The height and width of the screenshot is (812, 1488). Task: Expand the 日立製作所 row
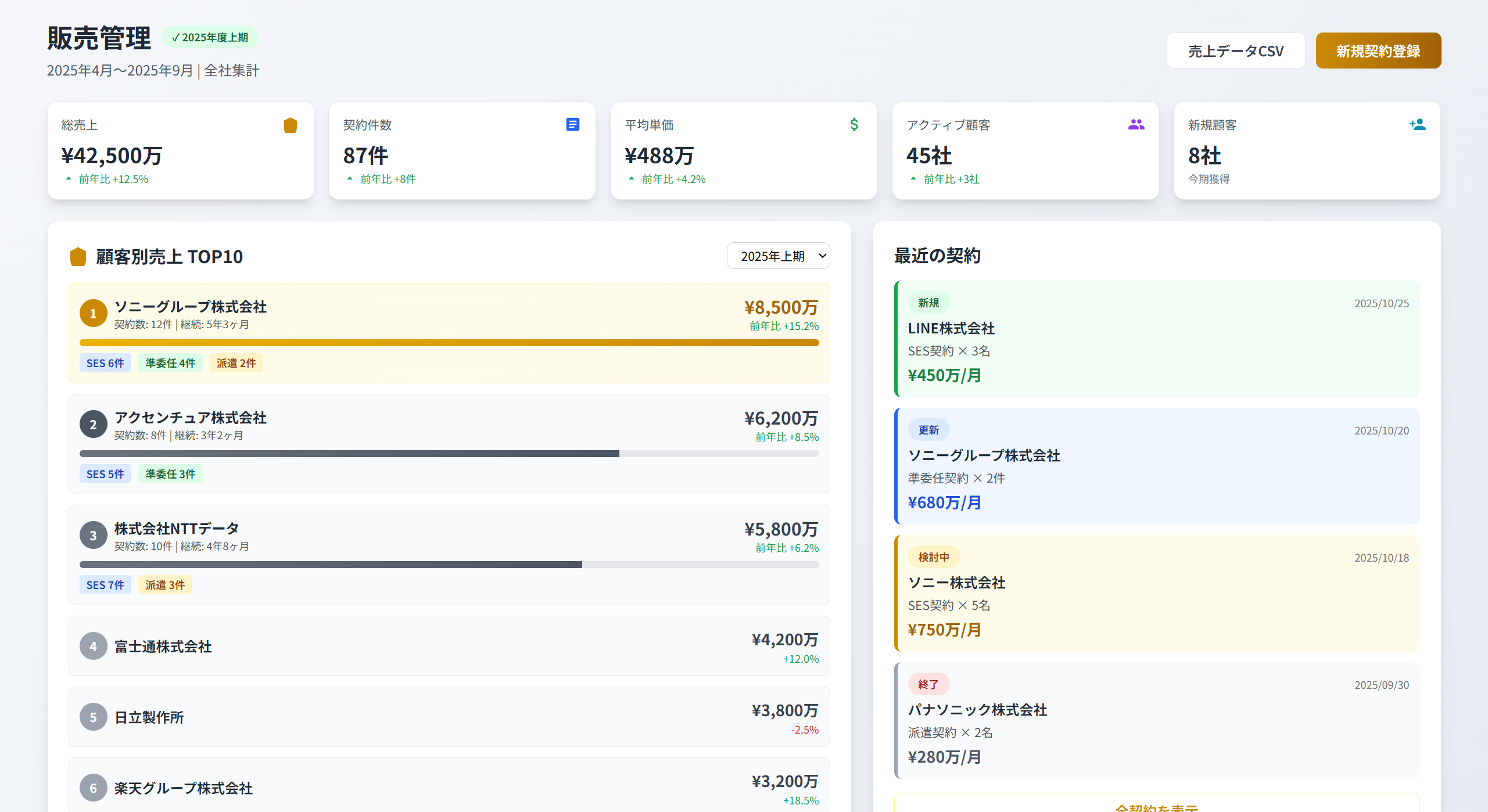[x=449, y=717]
